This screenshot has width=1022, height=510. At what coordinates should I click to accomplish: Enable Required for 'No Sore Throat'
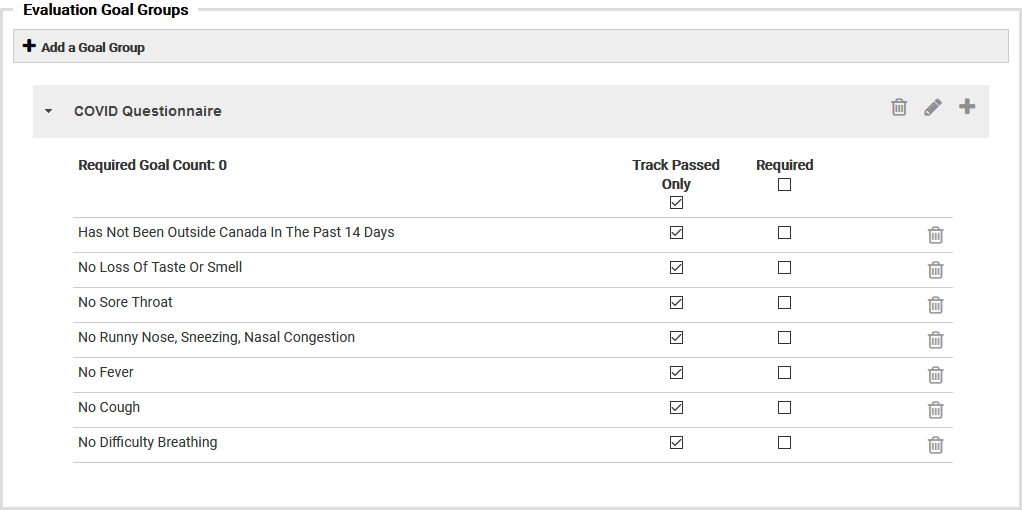784,303
